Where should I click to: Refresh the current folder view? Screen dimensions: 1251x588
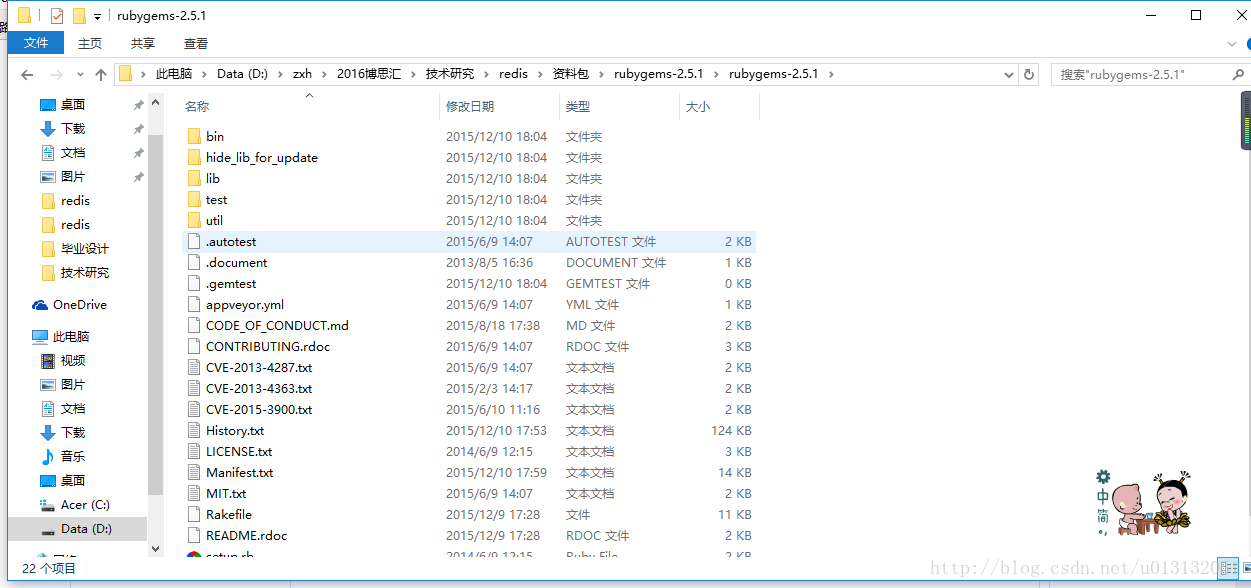pyautogui.click(x=1028, y=74)
